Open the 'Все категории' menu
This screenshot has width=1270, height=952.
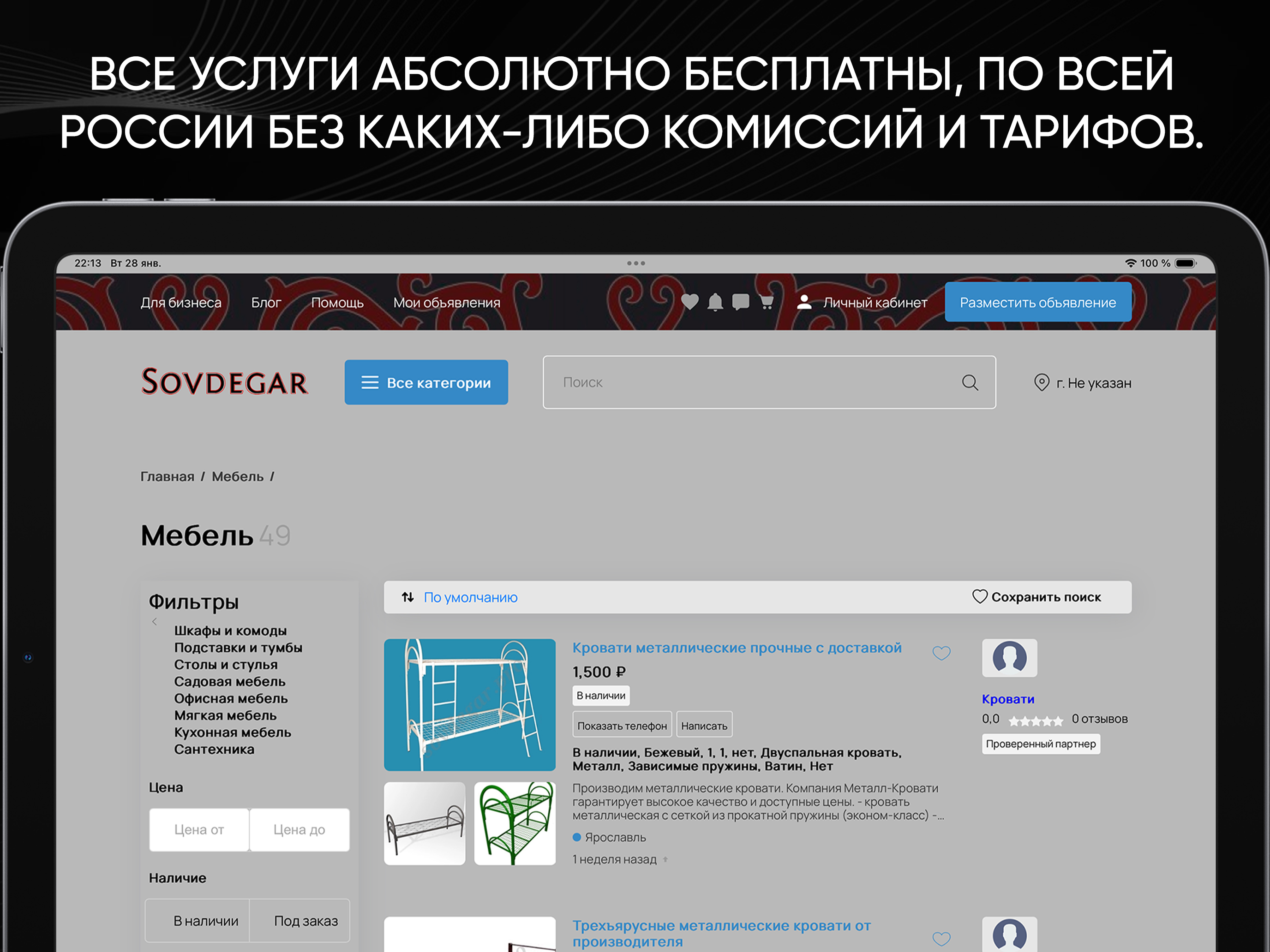coord(426,382)
